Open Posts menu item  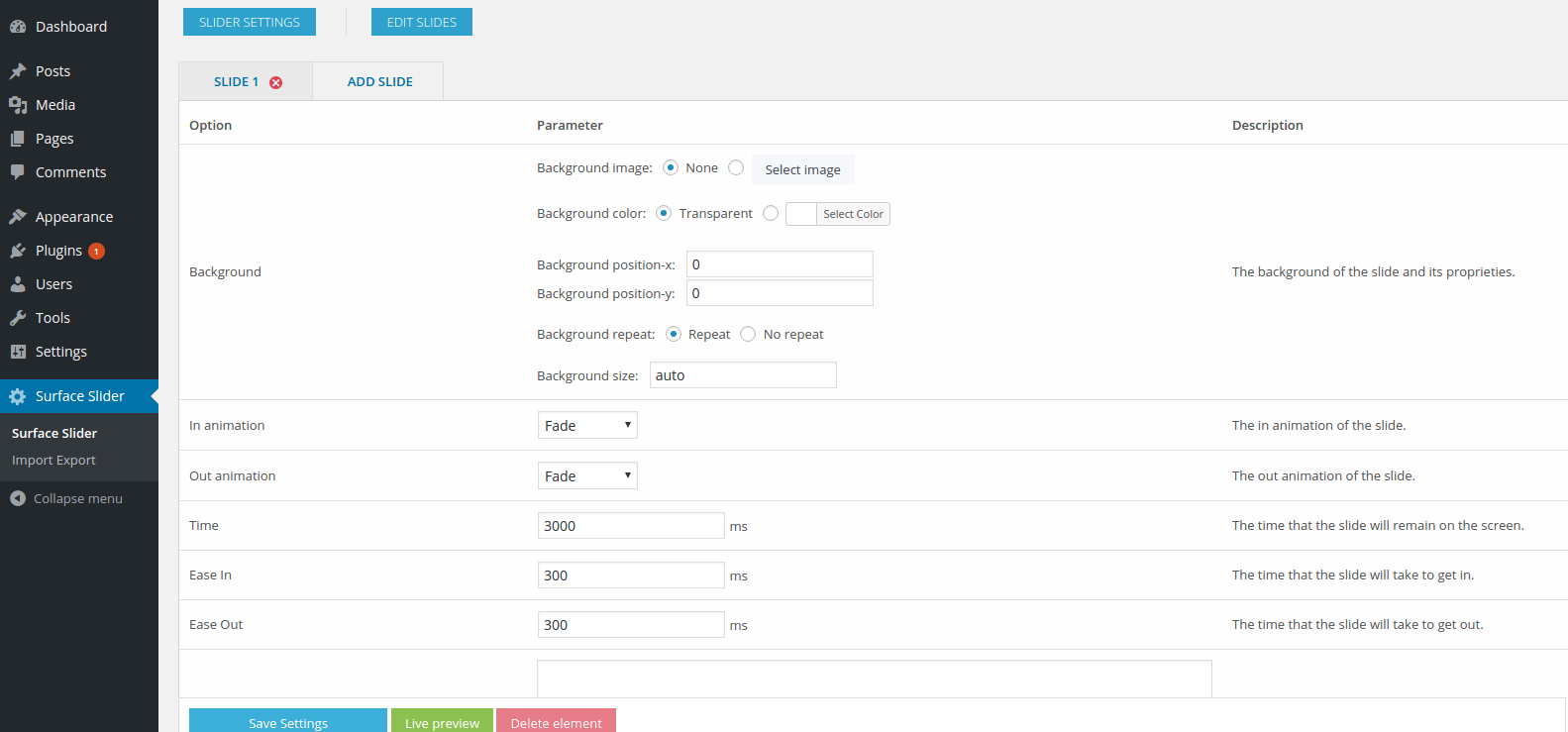coord(79,71)
